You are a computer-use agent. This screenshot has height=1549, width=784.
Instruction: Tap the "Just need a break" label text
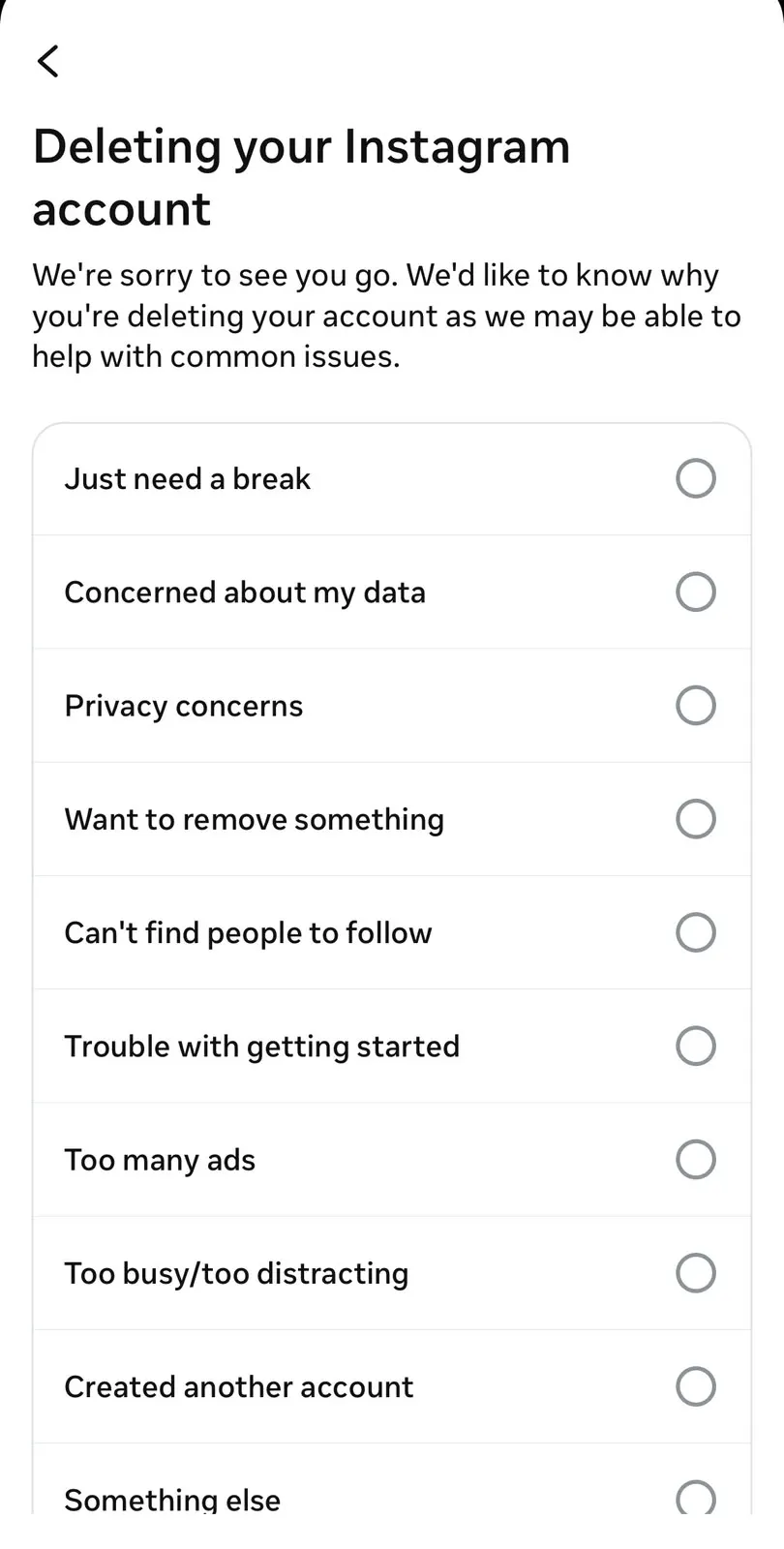[188, 478]
